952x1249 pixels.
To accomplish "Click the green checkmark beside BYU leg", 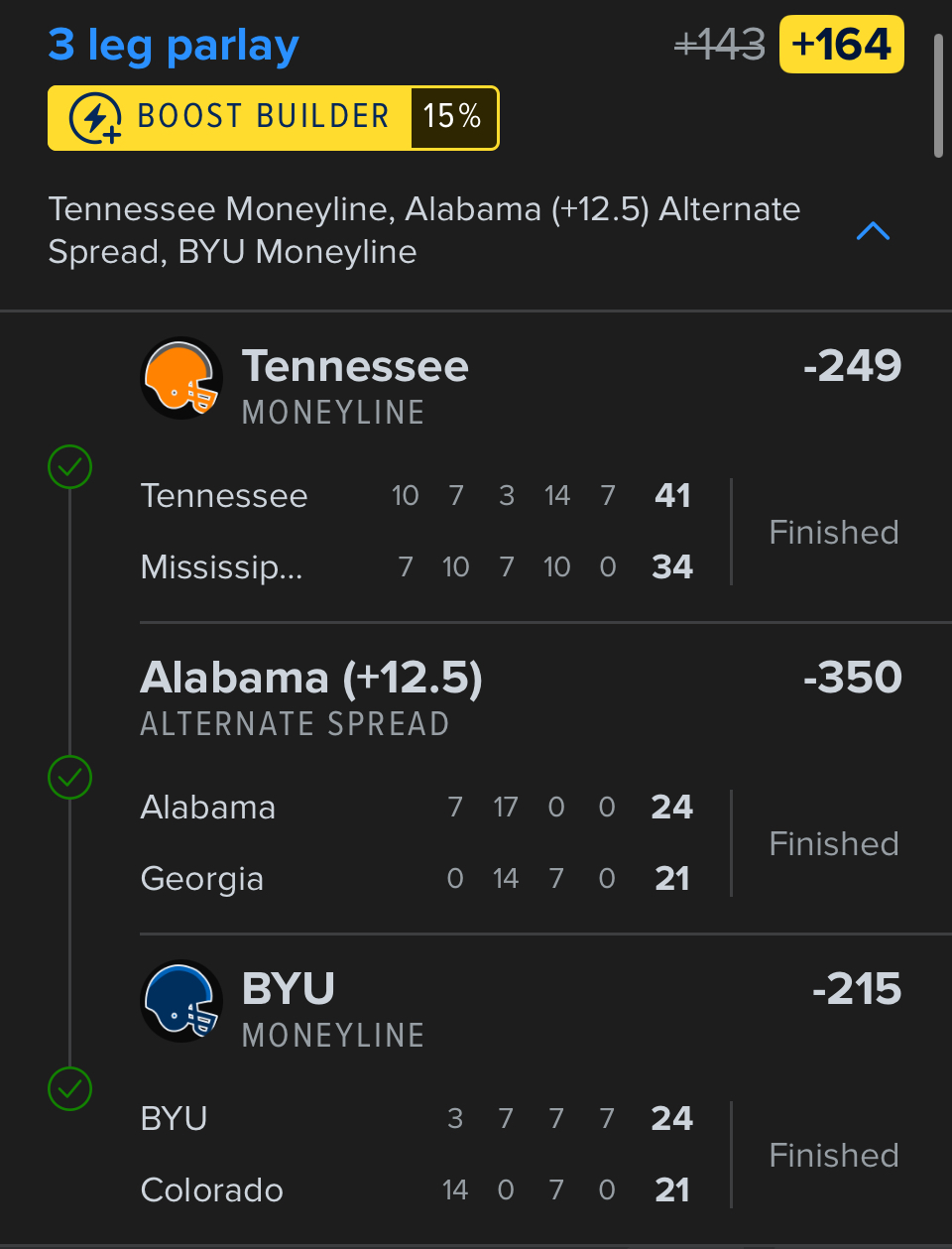I will point(70,1088).
